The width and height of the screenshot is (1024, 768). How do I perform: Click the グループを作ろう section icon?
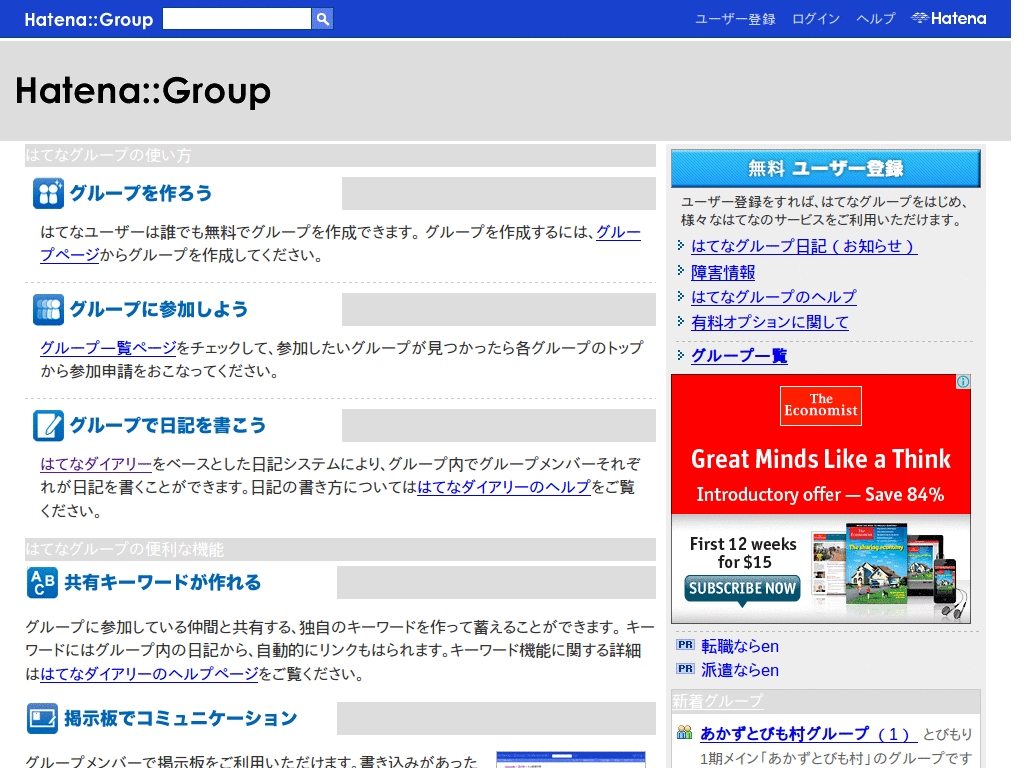pyautogui.click(x=48, y=193)
